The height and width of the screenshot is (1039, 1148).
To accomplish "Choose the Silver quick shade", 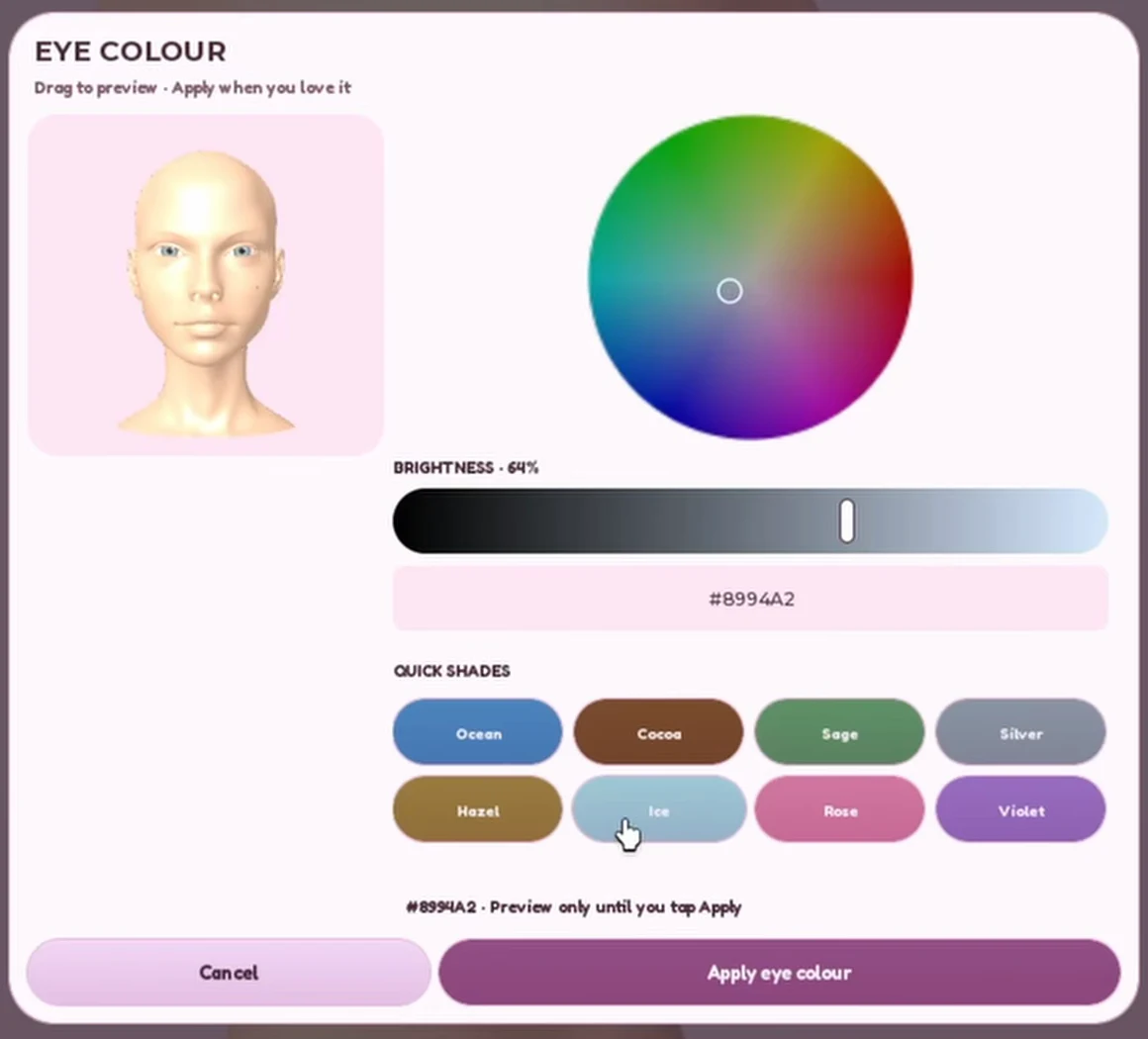I will pyautogui.click(x=1020, y=732).
